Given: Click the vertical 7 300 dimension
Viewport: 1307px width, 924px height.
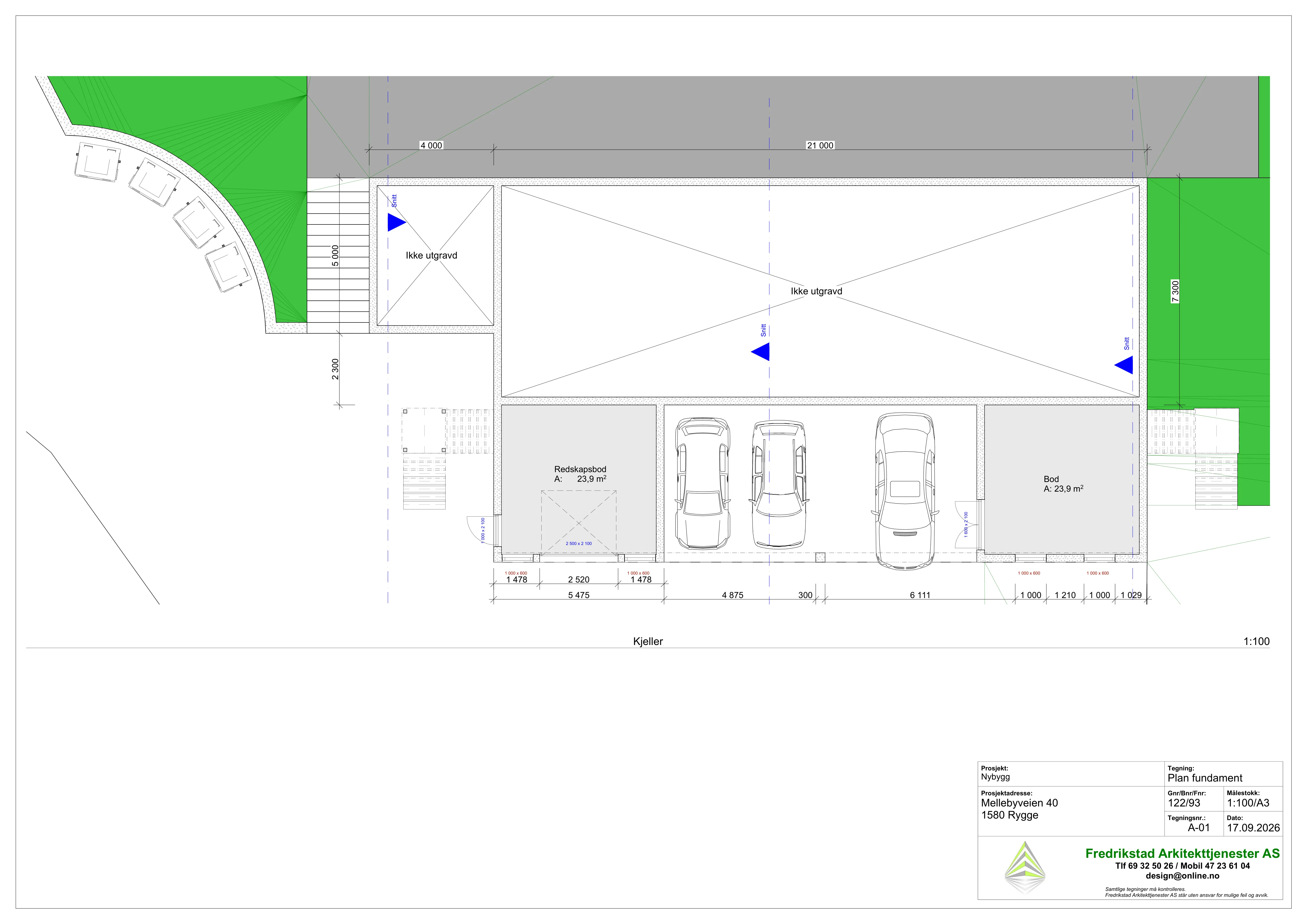Looking at the screenshot, I should click(1176, 292).
